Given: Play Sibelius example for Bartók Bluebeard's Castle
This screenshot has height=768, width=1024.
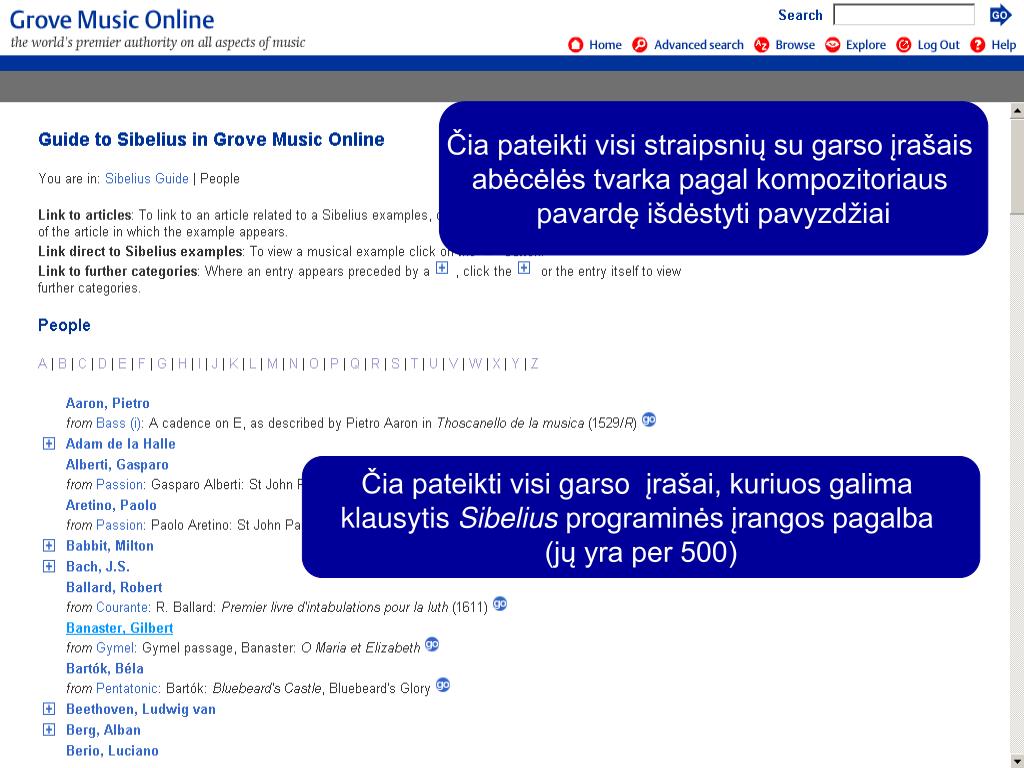Looking at the screenshot, I should click(443, 685).
